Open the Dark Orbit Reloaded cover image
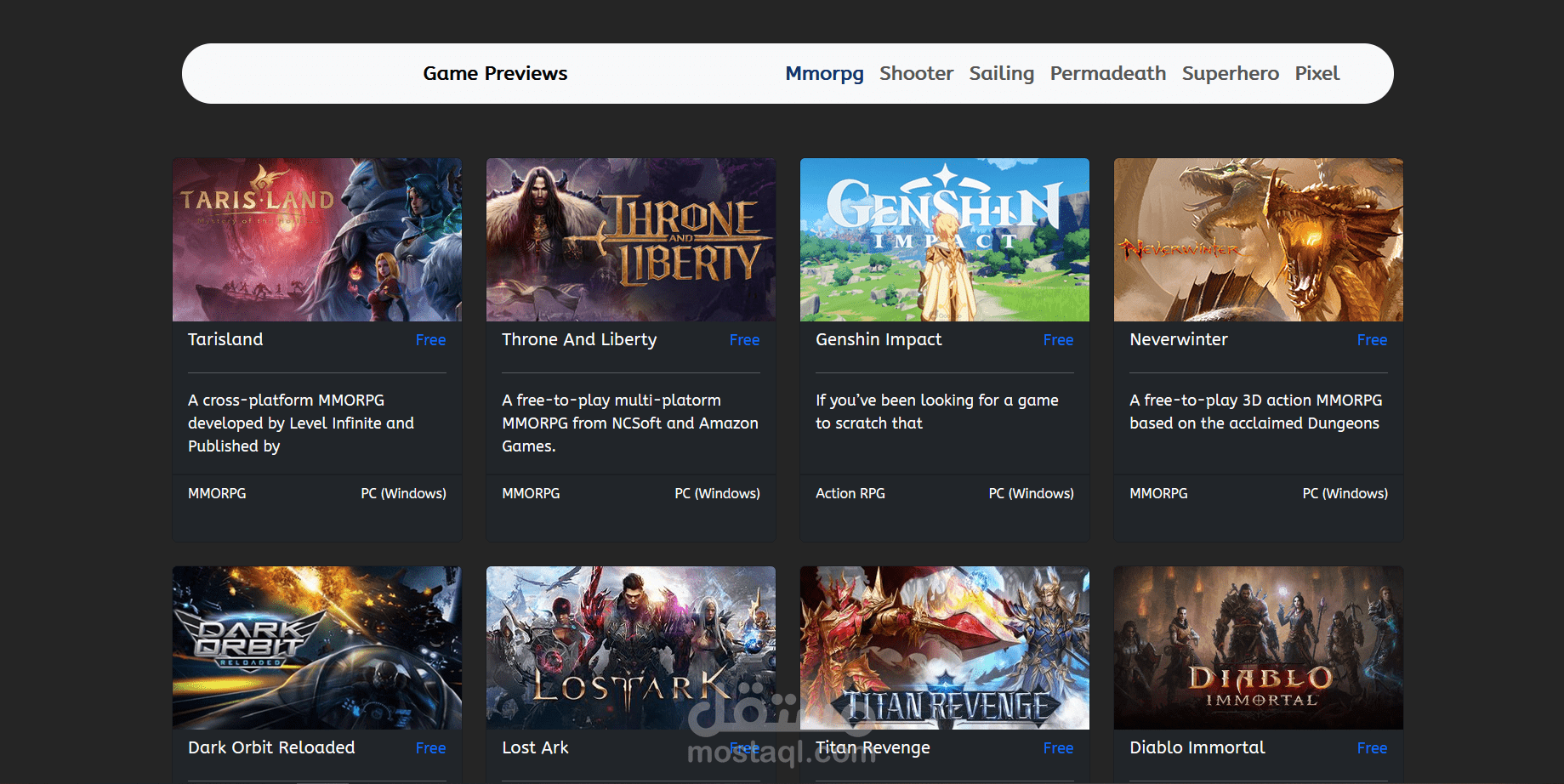This screenshot has height=784, width=1564. 316,647
